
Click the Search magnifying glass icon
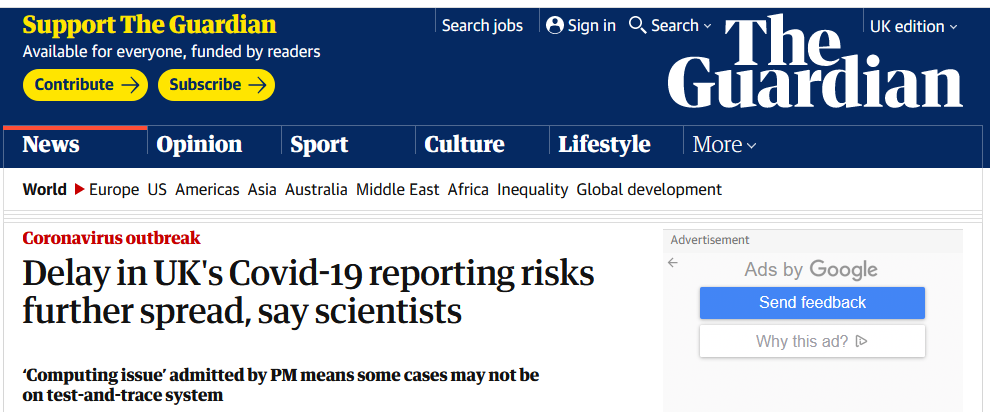click(638, 25)
